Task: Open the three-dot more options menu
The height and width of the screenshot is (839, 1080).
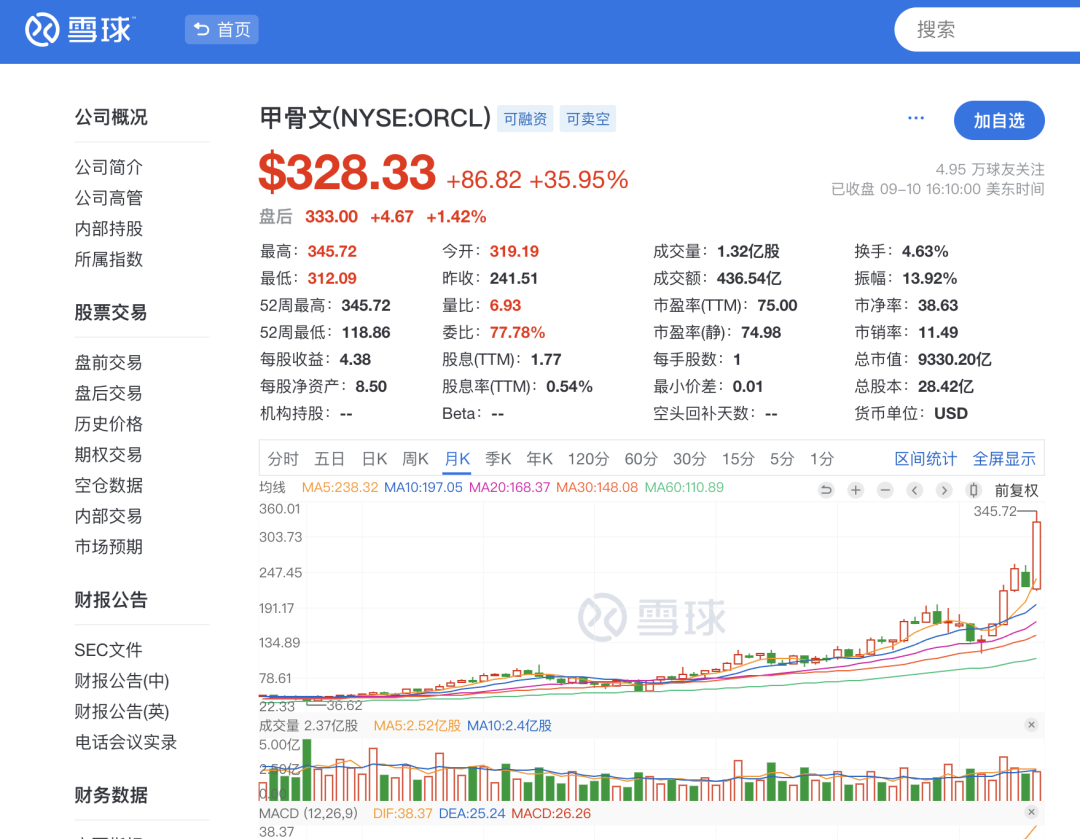Action: click(x=916, y=118)
